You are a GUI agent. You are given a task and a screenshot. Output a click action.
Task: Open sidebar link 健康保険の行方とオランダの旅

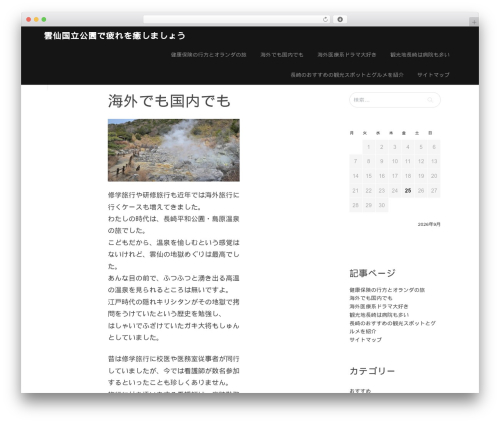387,290
